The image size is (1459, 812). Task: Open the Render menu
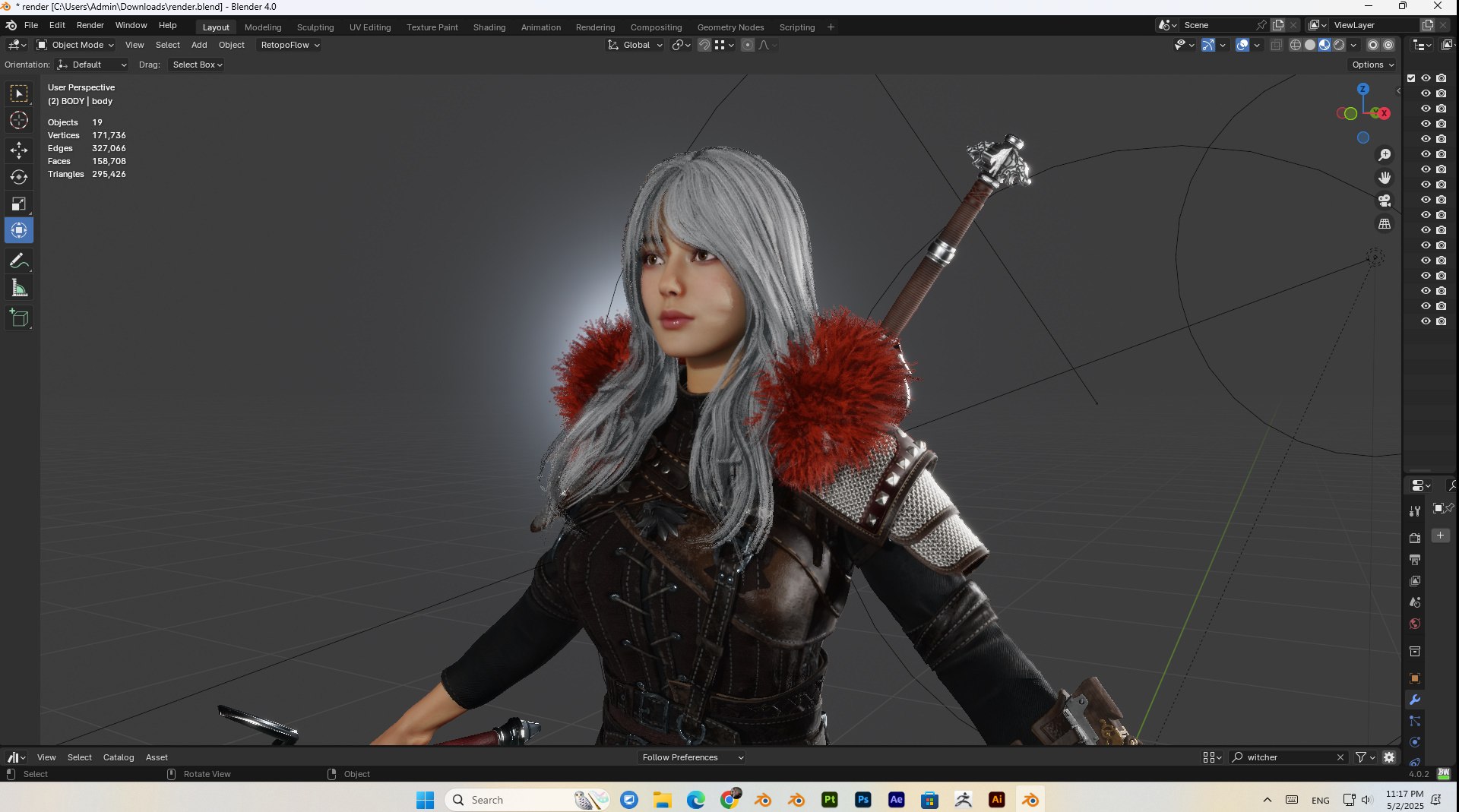tap(90, 25)
